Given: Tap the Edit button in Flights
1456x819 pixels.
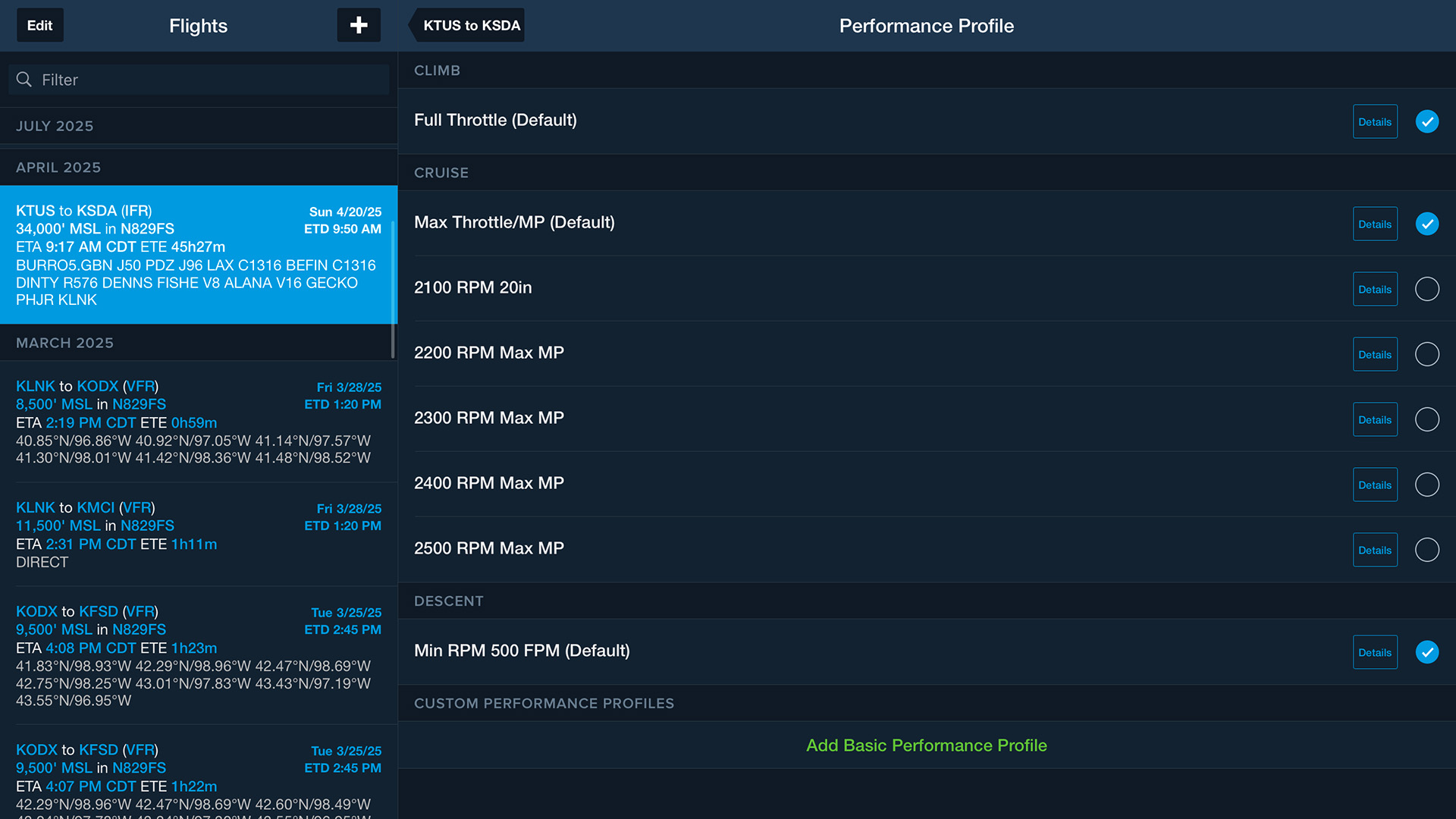Looking at the screenshot, I should tap(40, 25).
